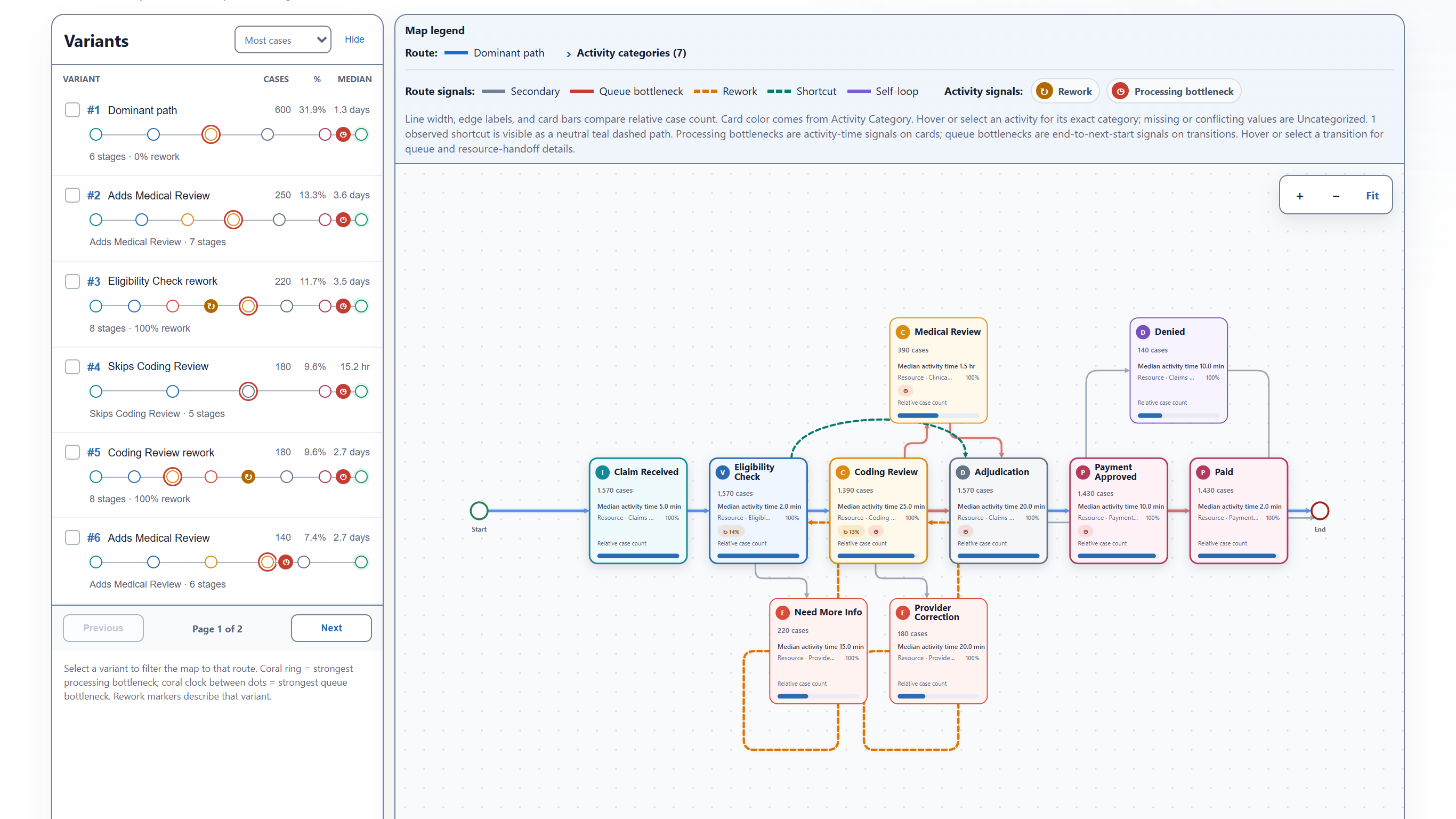Select the End node on the map
Image resolution: width=1456 pixels, height=819 pixels.
[x=1319, y=511]
